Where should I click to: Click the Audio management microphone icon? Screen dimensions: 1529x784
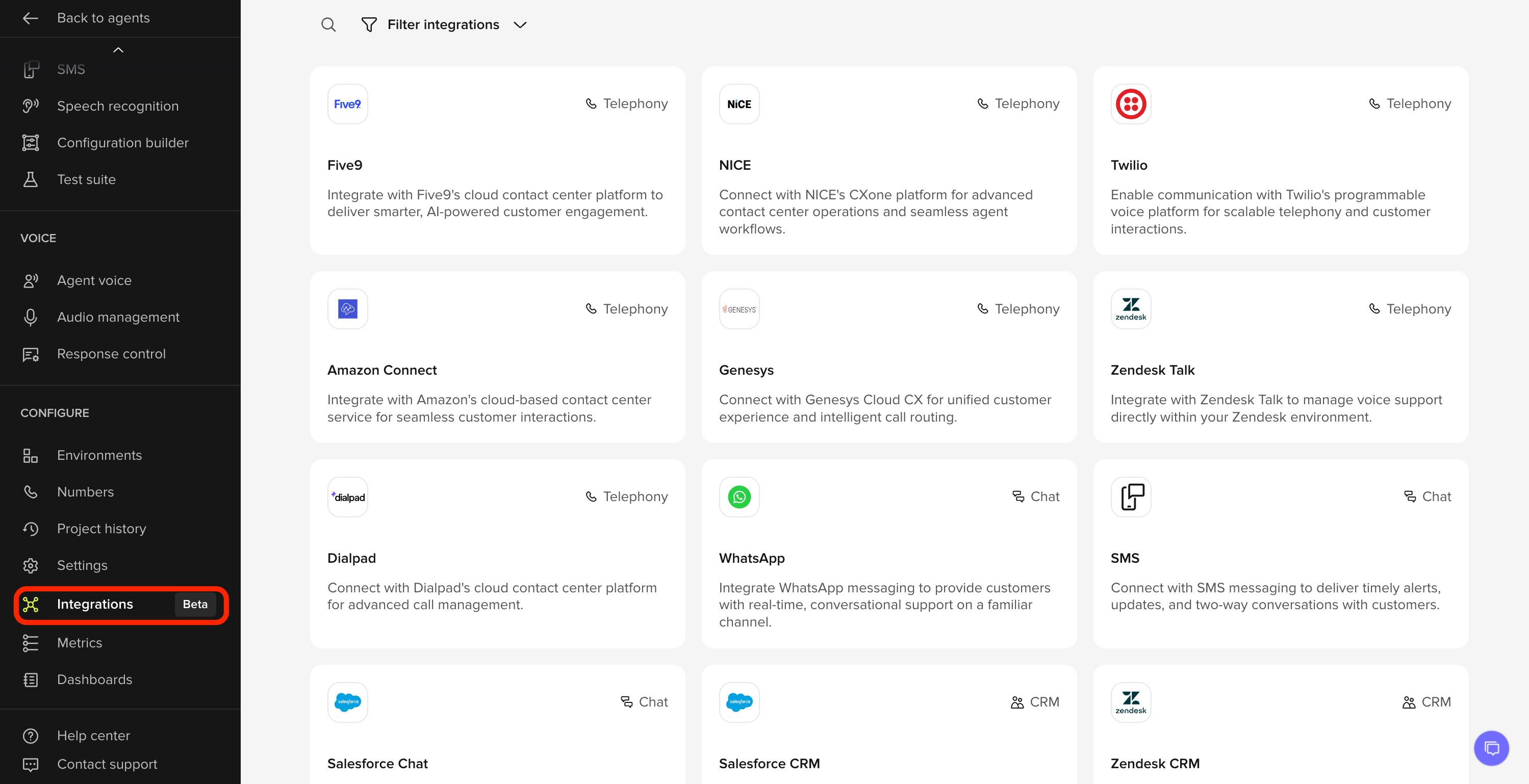(30, 317)
